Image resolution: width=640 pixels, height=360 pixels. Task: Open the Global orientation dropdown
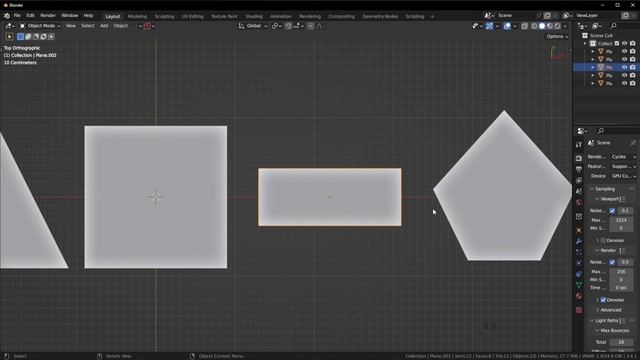[253, 26]
